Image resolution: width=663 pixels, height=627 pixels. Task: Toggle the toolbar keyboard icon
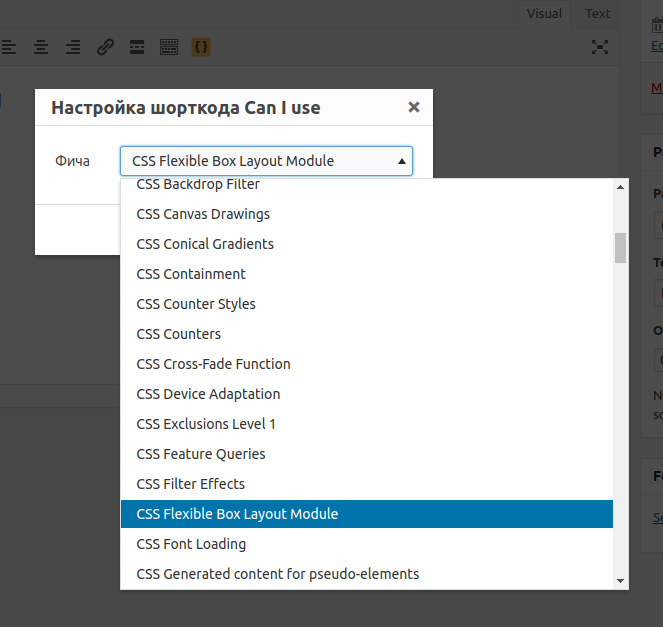(169, 47)
